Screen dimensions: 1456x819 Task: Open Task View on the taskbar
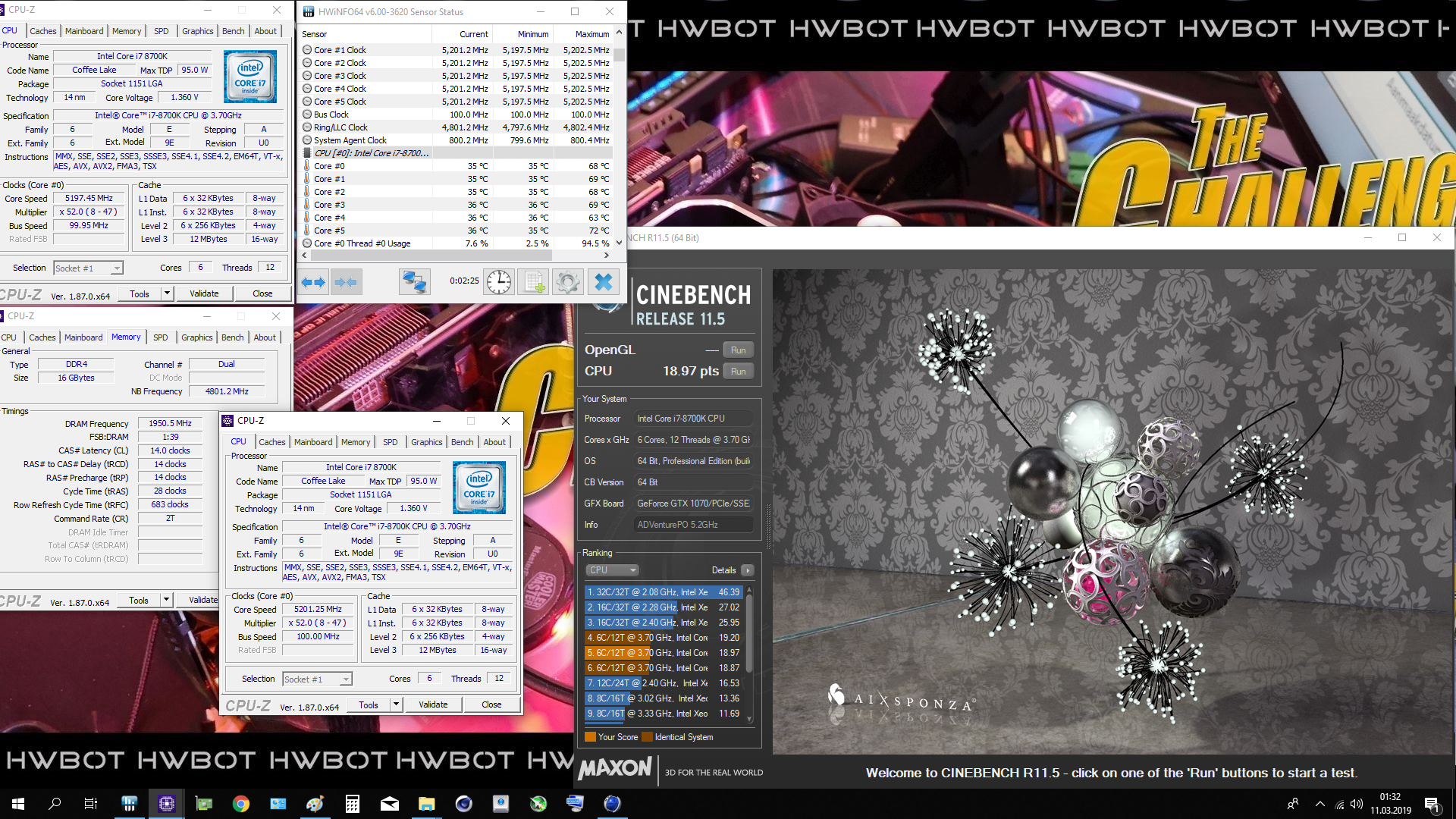click(90, 804)
